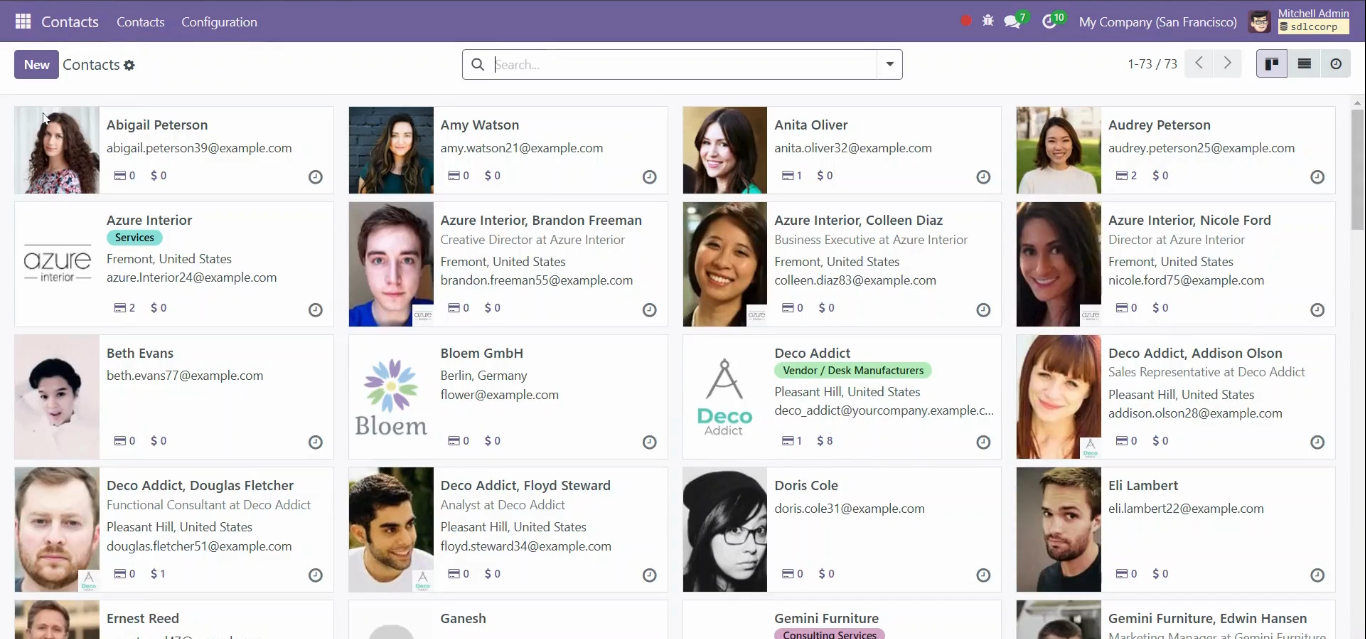
Task: Open the debug bug icon menu
Action: (988, 21)
